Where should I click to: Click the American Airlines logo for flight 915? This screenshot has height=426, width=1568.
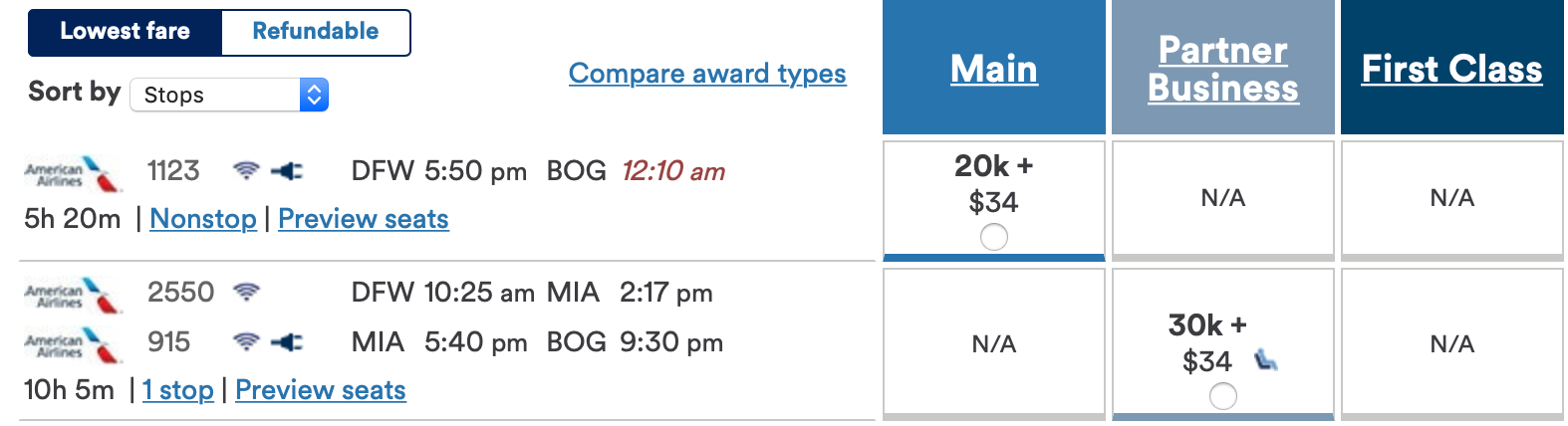pyautogui.click(x=73, y=344)
